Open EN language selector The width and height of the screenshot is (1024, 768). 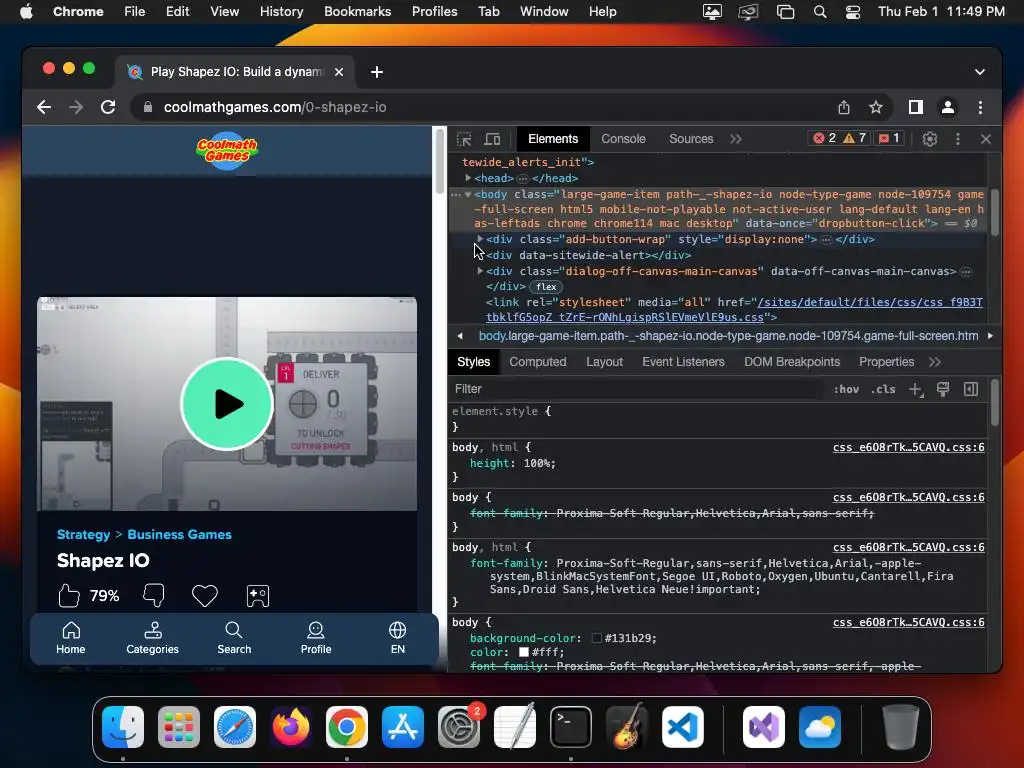[x=398, y=638]
